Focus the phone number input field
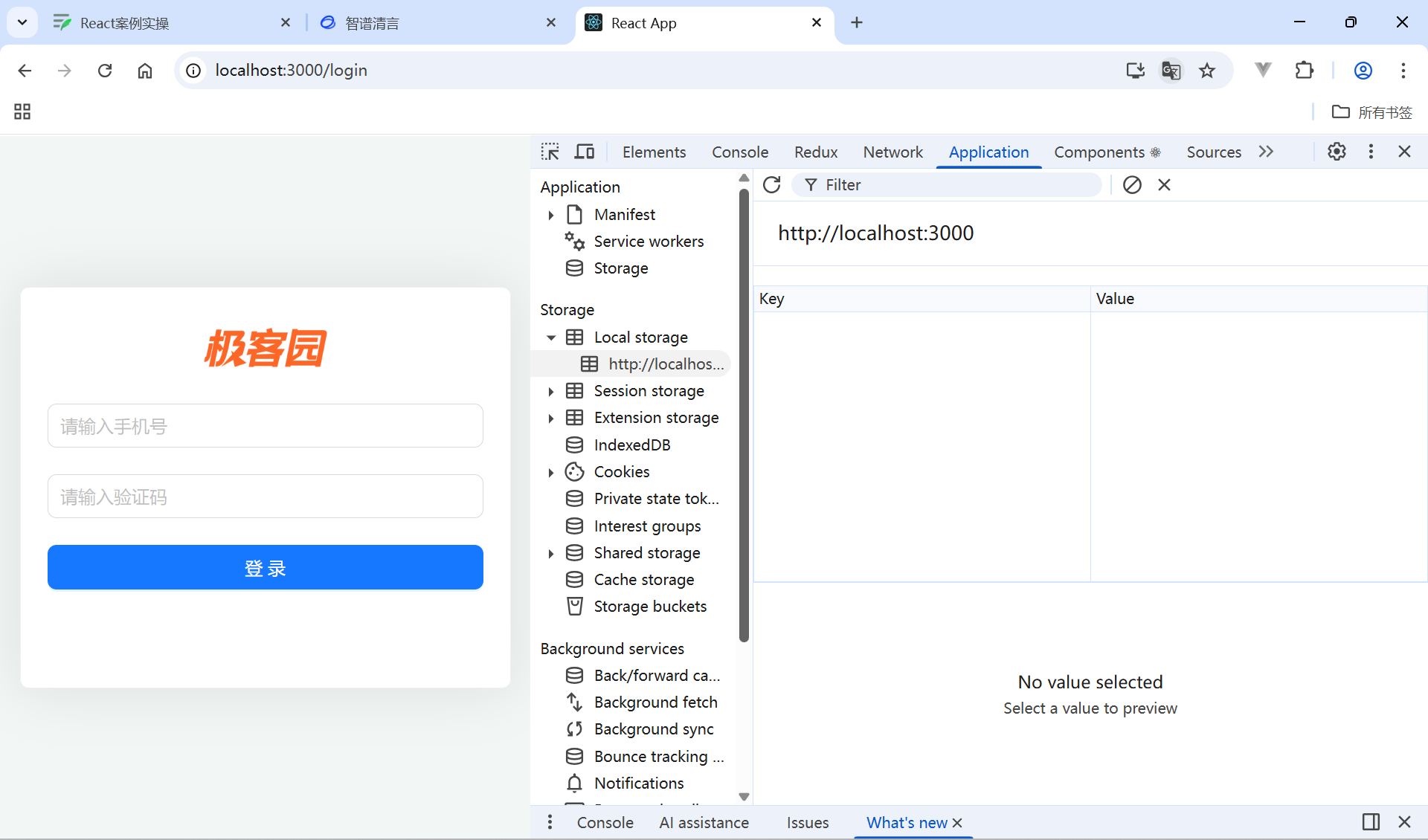 click(266, 426)
